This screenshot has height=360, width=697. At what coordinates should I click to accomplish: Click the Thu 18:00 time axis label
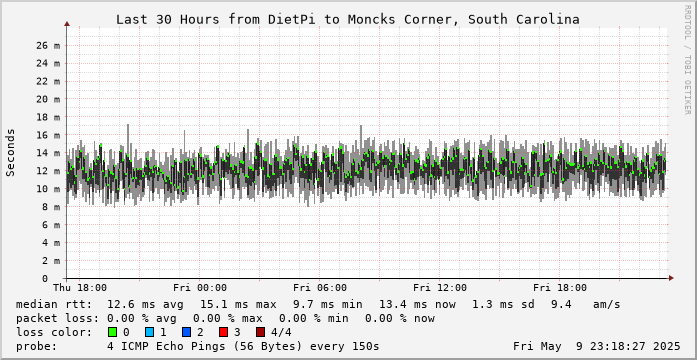click(80, 288)
